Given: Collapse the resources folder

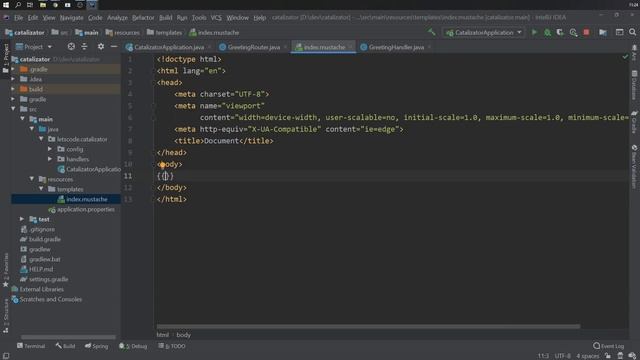Looking at the screenshot, I should tap(32, 179).
